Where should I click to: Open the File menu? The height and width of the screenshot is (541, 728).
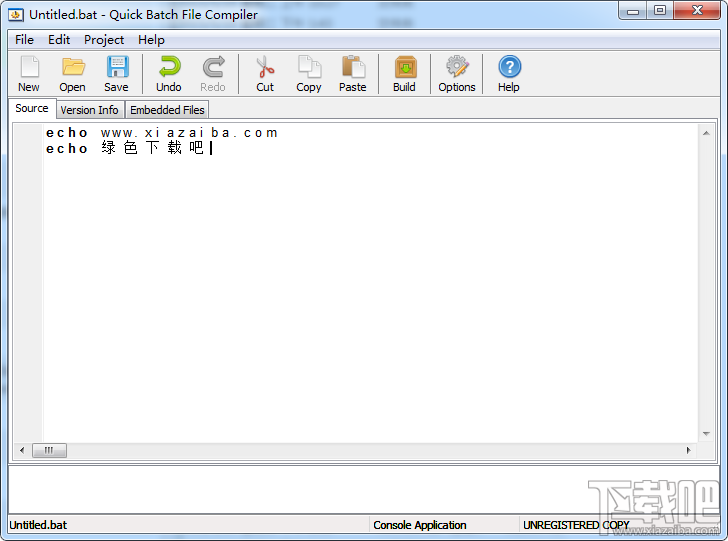pyautogui.click(x=24, y=40)
